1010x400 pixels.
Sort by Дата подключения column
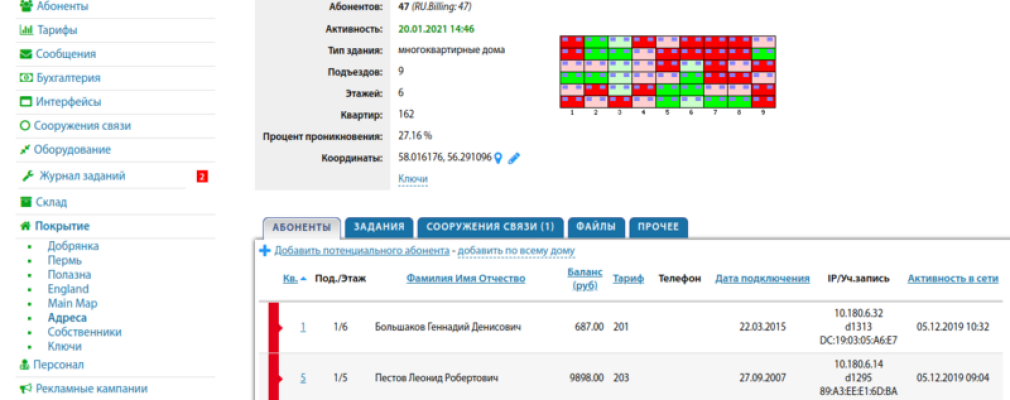click(x=762, y=279)
